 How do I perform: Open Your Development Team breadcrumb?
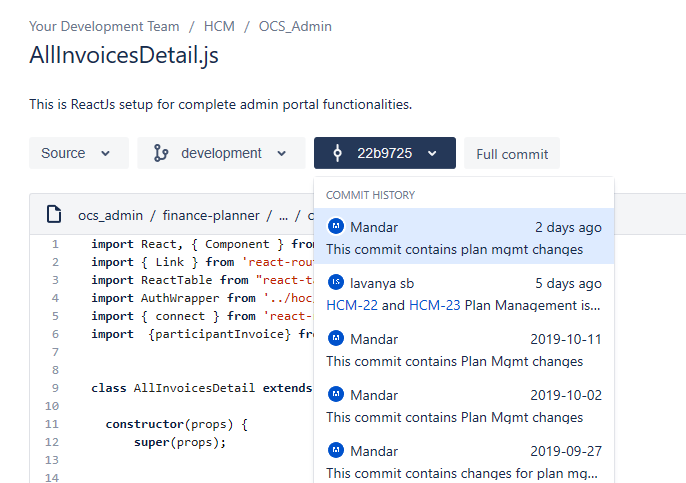pyautogui.click(x=104, y=26)
